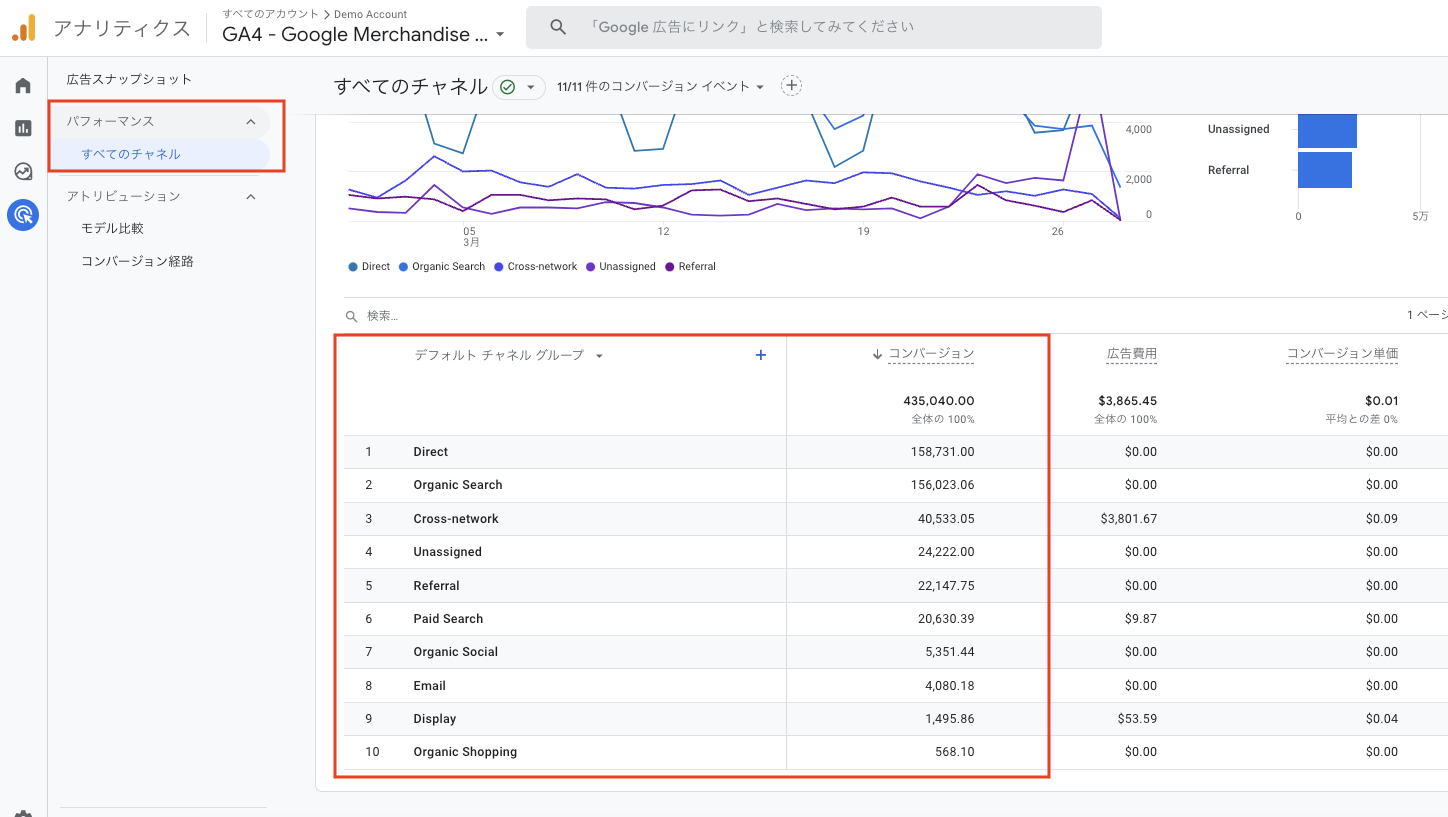Open the Home icon in sidebar
This screenshot has width=1448, height=817.
[x=23, y=86]
